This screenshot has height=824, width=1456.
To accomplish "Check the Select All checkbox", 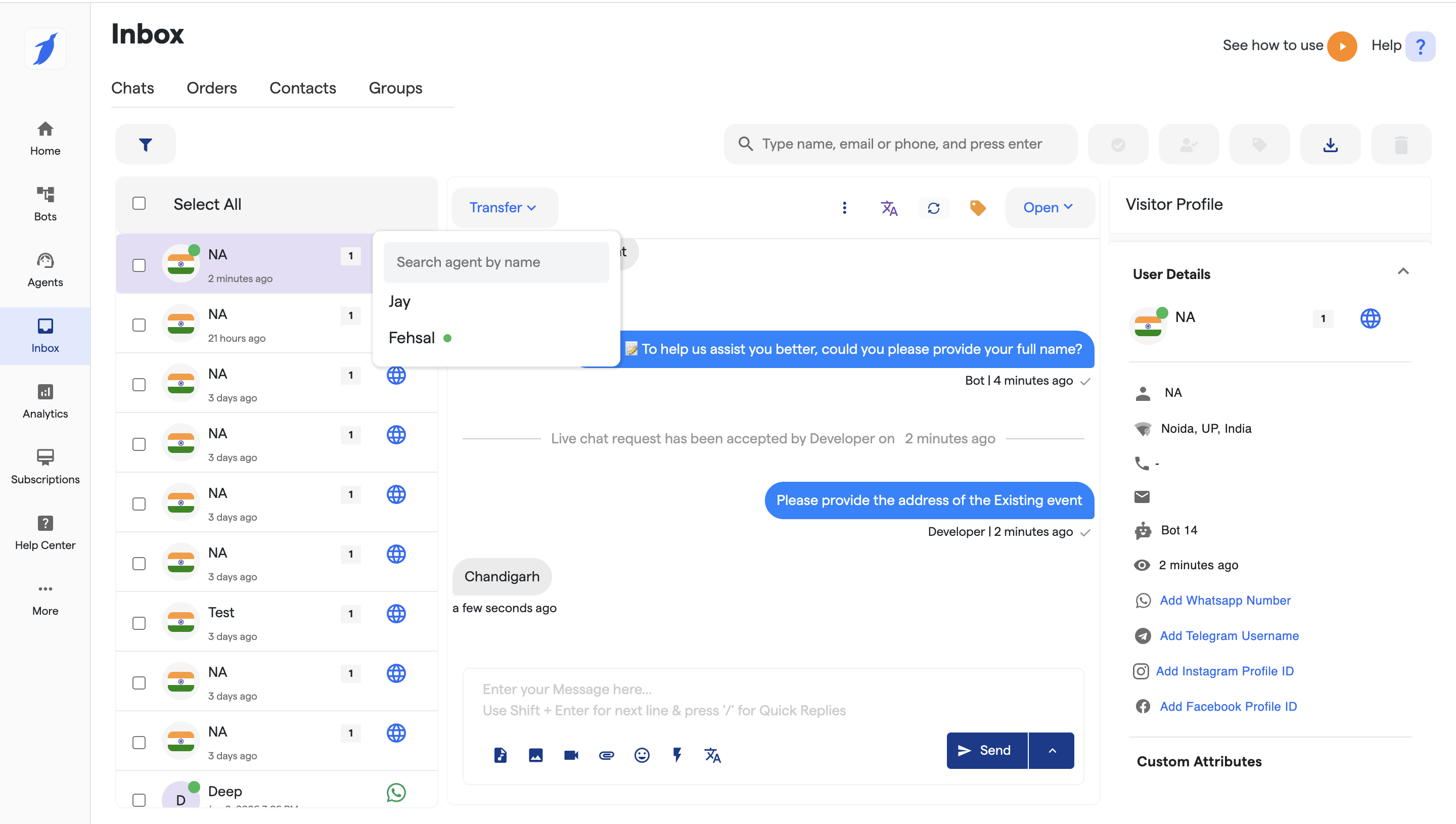I will (x=139, y=204).
